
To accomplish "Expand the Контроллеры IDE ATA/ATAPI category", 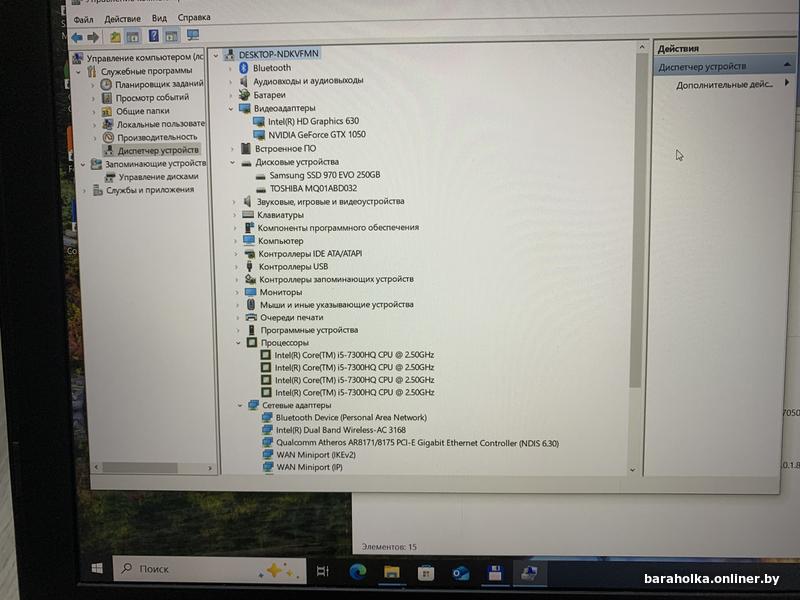I will [235, 254].
